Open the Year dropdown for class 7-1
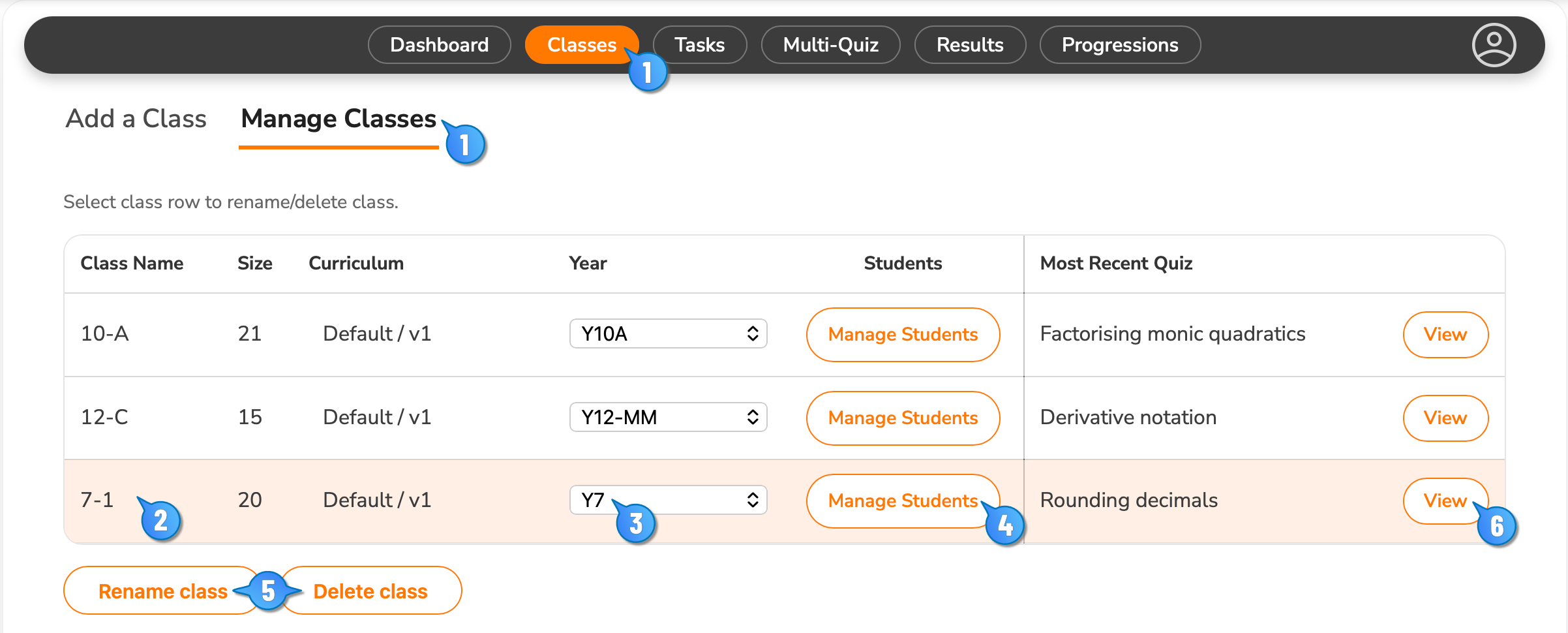The image size is (1568, 633). (x=668, y=500)
